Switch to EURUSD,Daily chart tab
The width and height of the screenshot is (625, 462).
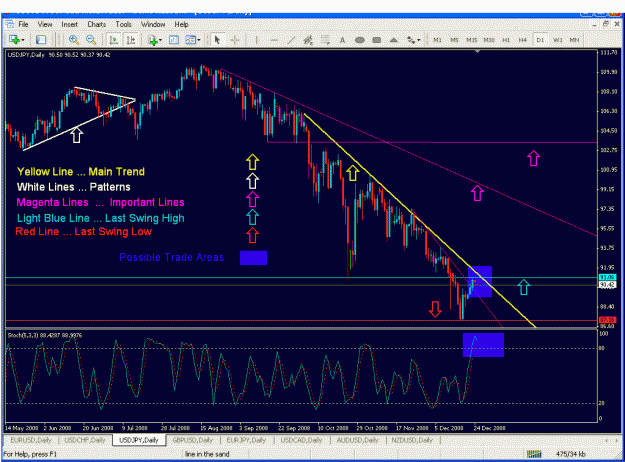pyautogui.click(x=31, y=440)
